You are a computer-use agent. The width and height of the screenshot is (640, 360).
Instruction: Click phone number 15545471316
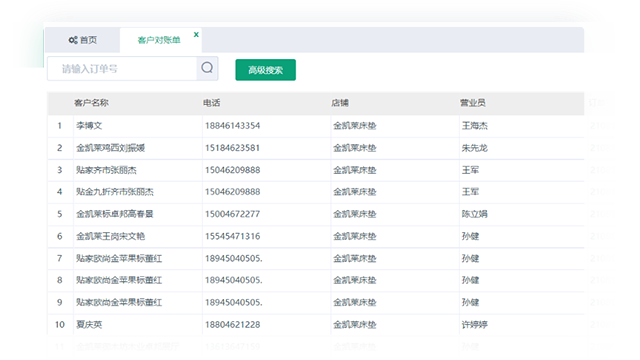[232, 236]
